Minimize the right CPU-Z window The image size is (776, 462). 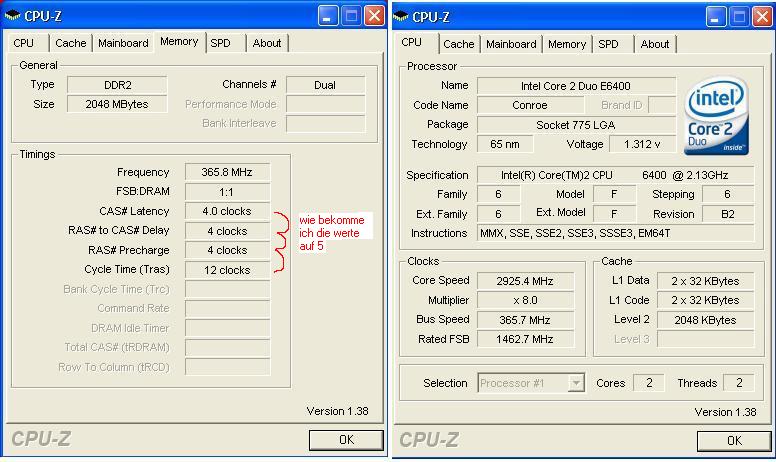click(x=715, y=17)
